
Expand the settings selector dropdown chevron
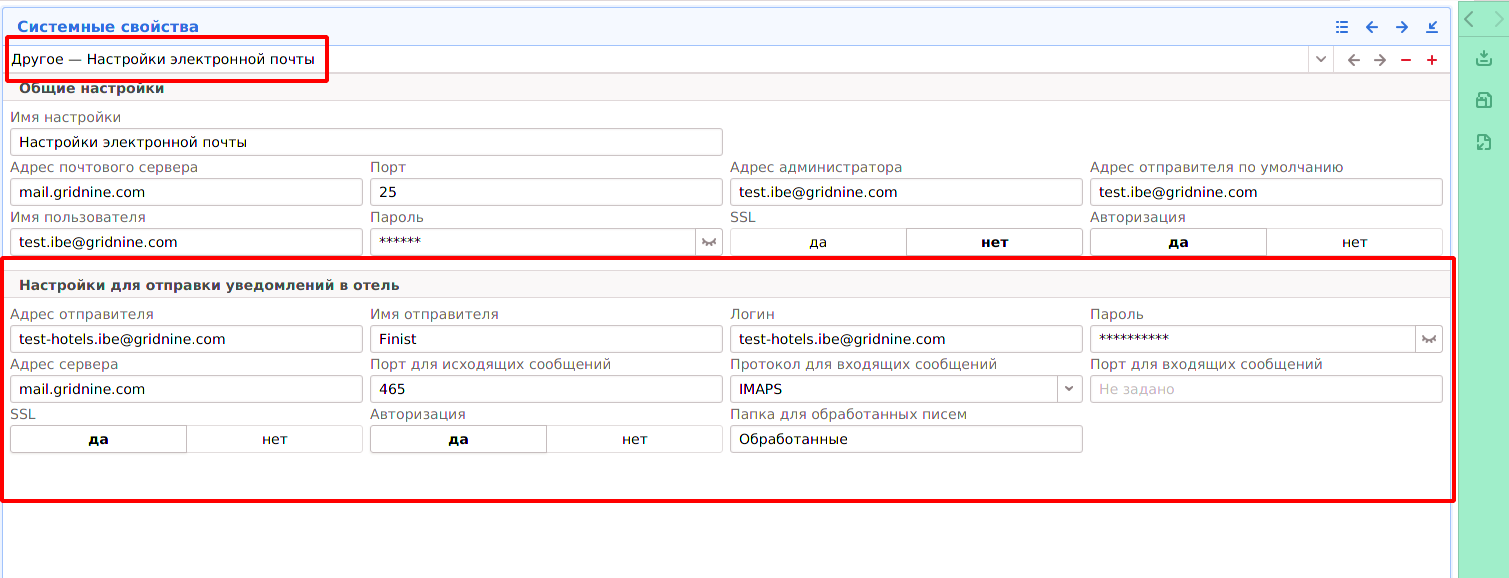(1321, 60)
